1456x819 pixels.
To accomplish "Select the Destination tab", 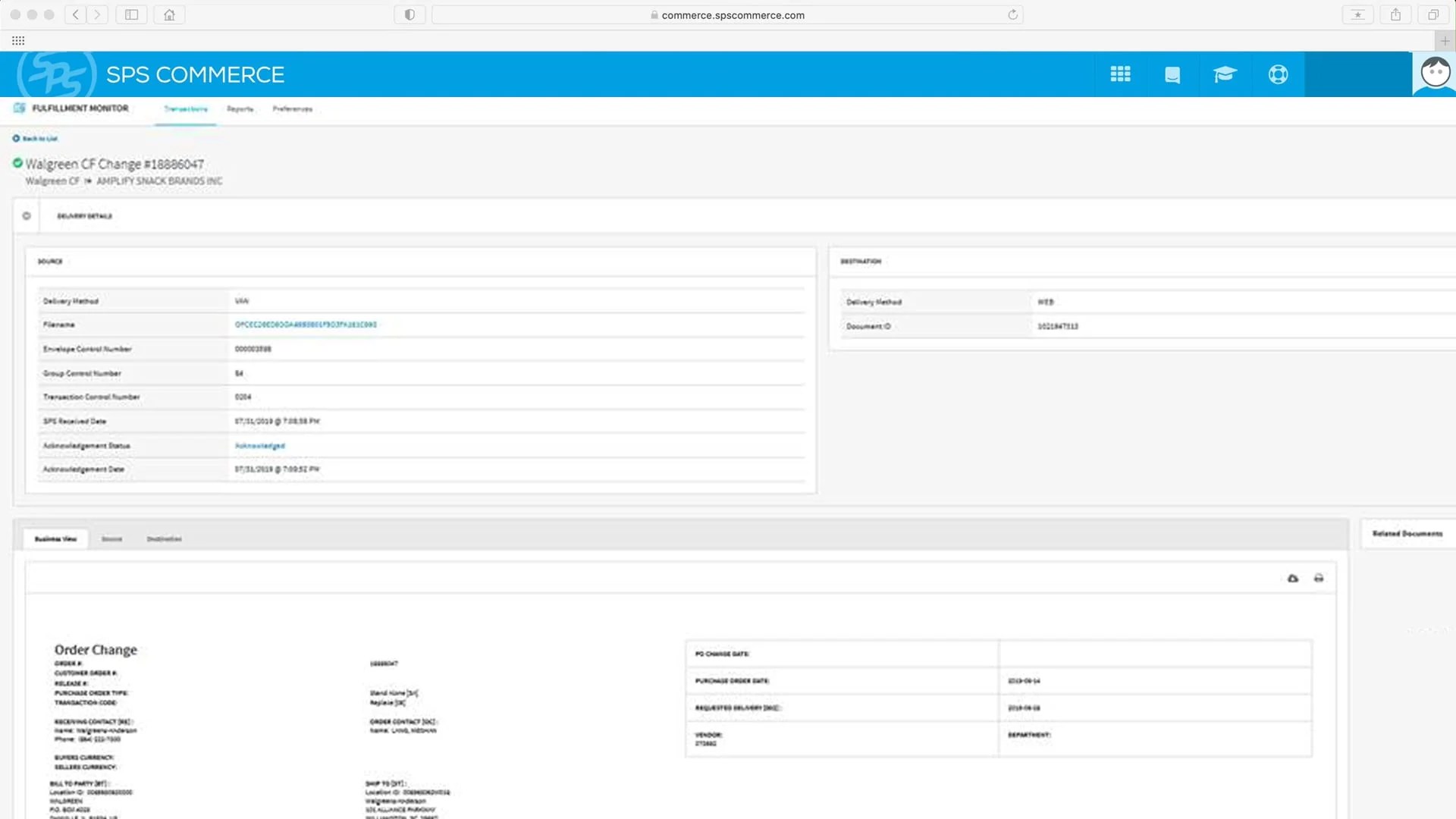I will point(165,539).
